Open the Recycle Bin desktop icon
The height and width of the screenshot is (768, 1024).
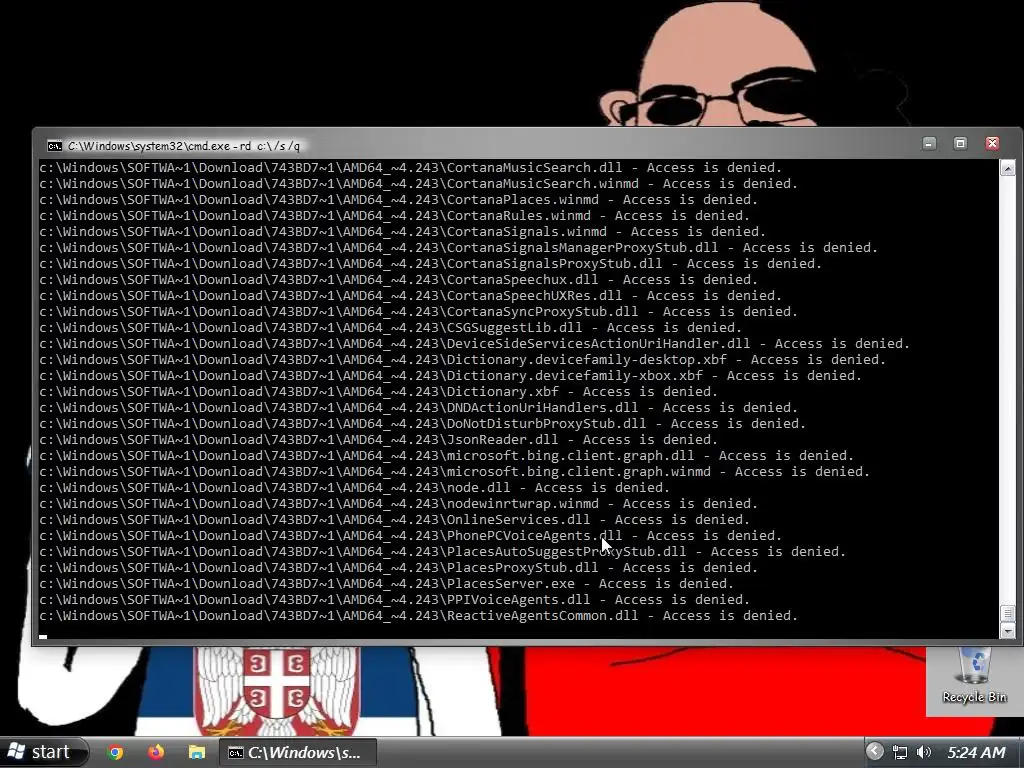pos(974,676)
